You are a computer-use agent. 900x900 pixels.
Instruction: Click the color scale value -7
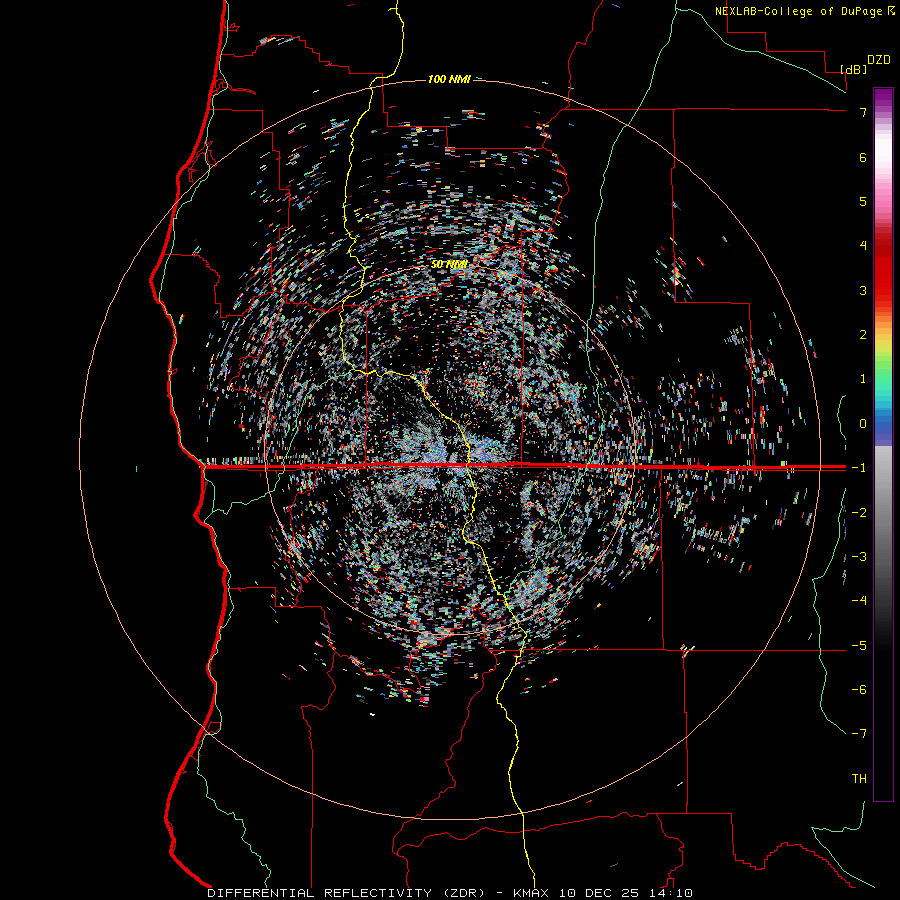click(x=859, y=734)
